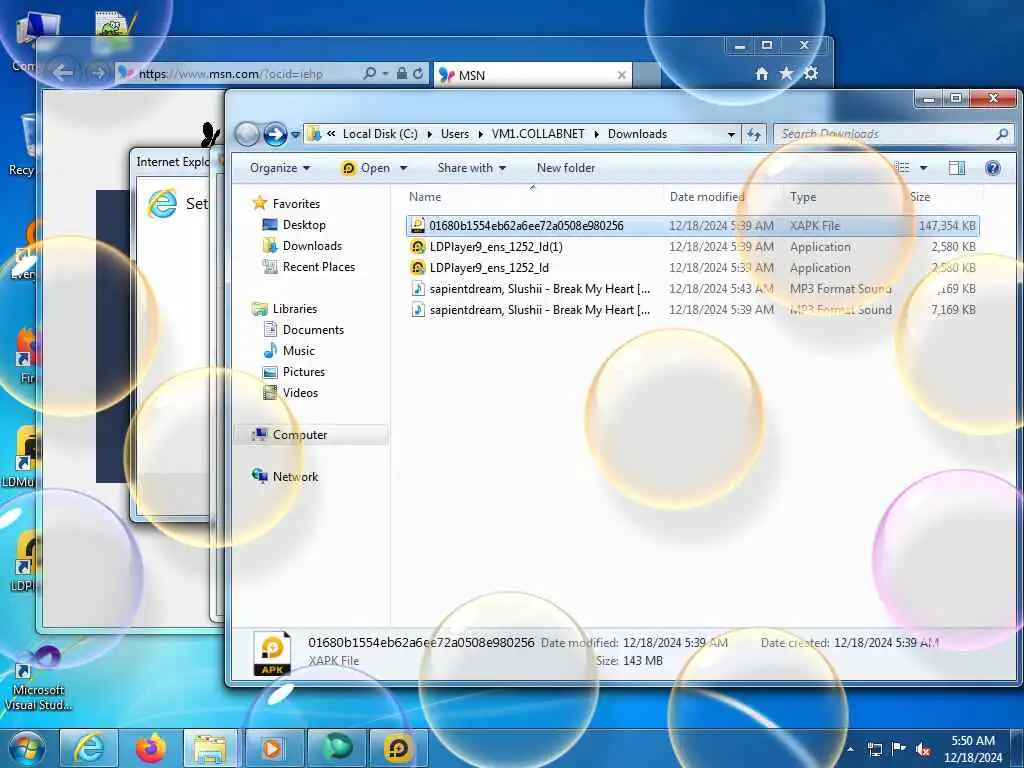Click Local Disk (C:) in the breadcrumb
Image resolution: width=1024 pixels, height=768 pixels.
coord(380,134)
